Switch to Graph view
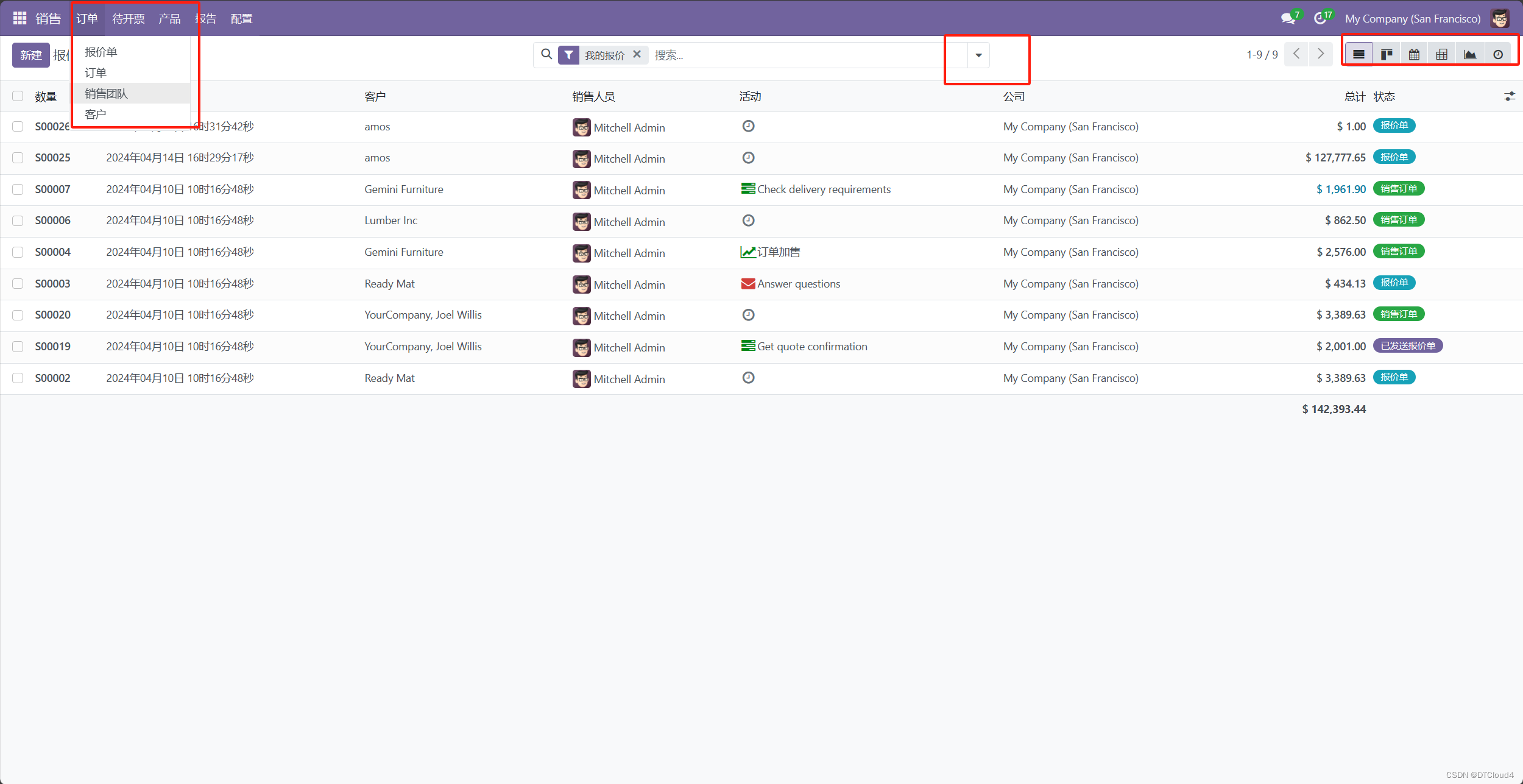 pos(1469,55)
